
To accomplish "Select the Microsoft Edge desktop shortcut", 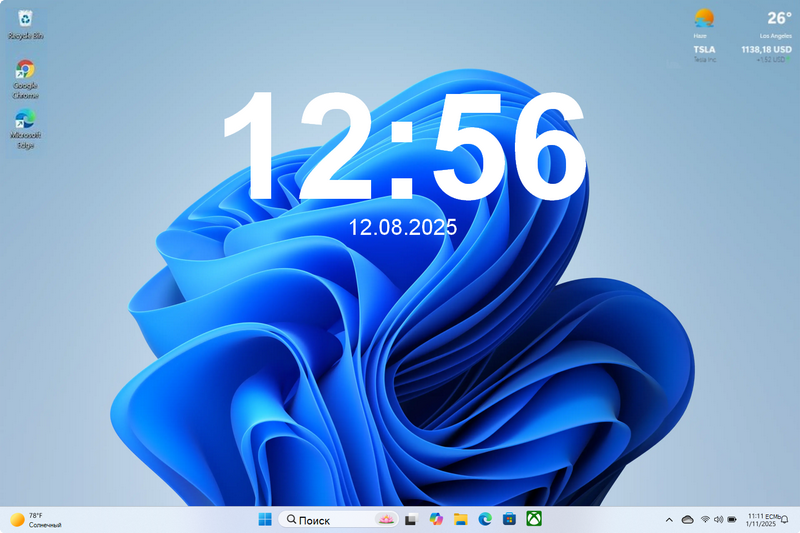I will (x=25, y=126).
